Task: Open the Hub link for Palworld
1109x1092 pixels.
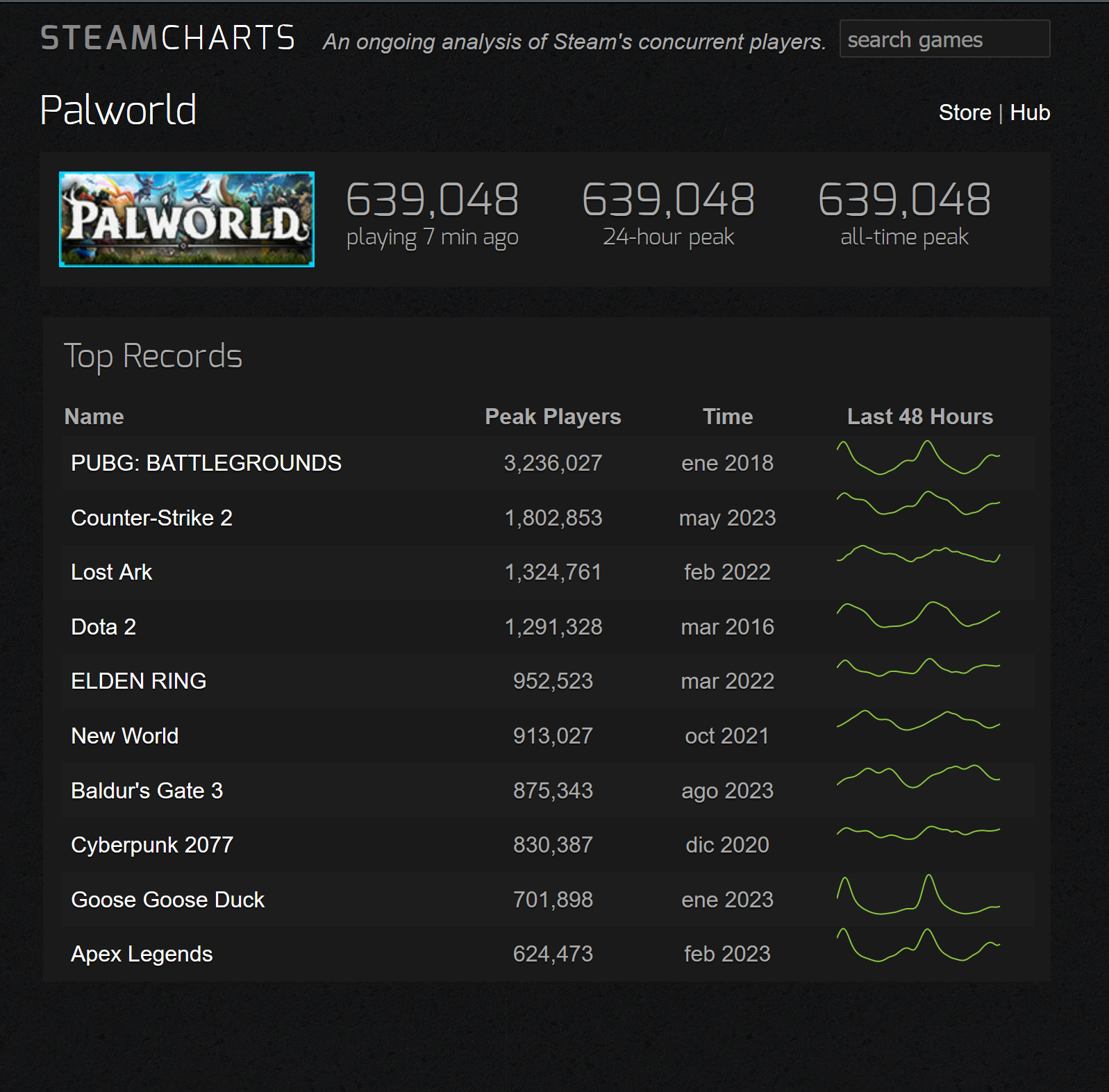Action: (x=1030, y=112)
